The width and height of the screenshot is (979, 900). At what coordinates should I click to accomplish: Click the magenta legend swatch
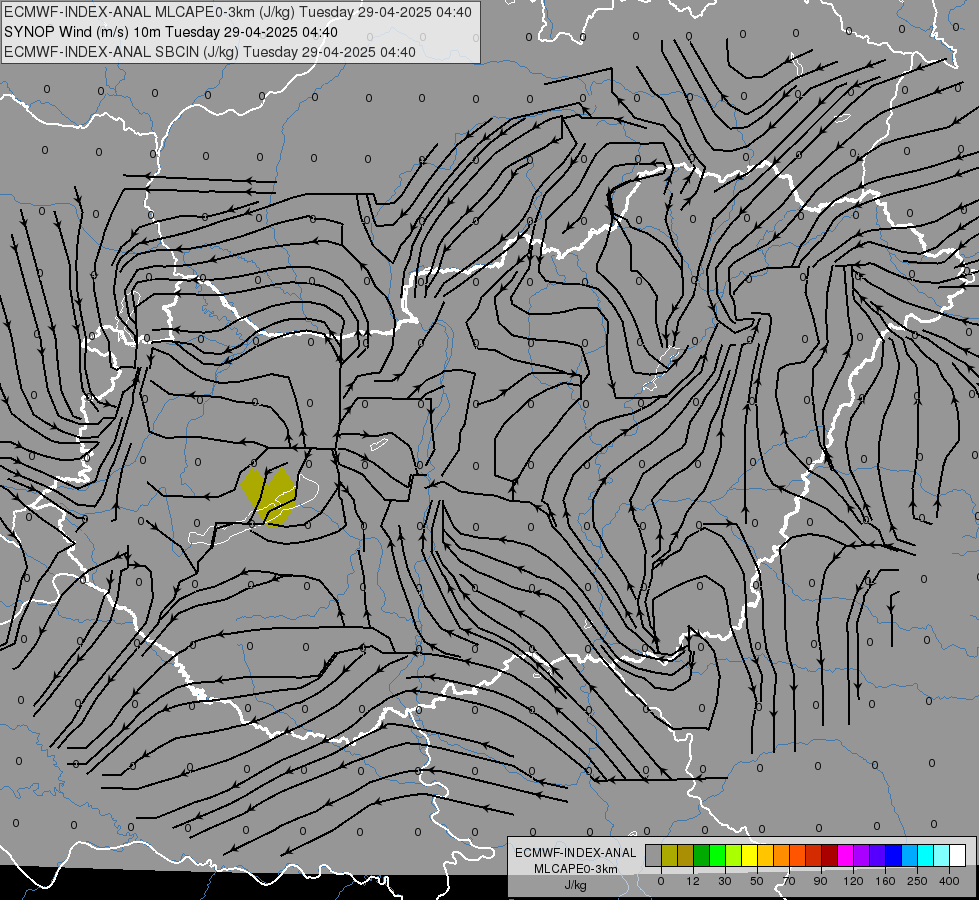[845, 855]
